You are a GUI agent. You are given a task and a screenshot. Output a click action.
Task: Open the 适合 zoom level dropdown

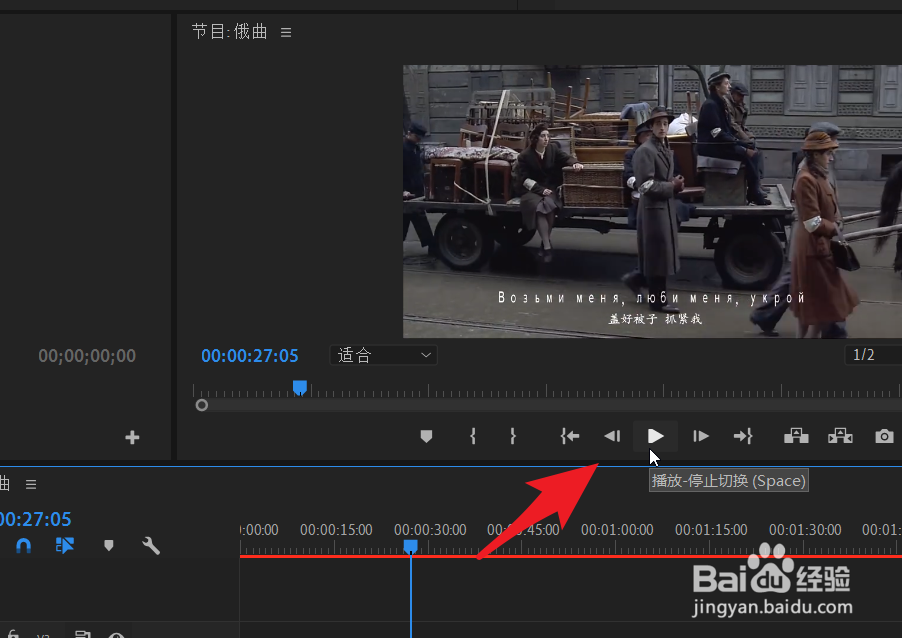click(x=383, y=355)
